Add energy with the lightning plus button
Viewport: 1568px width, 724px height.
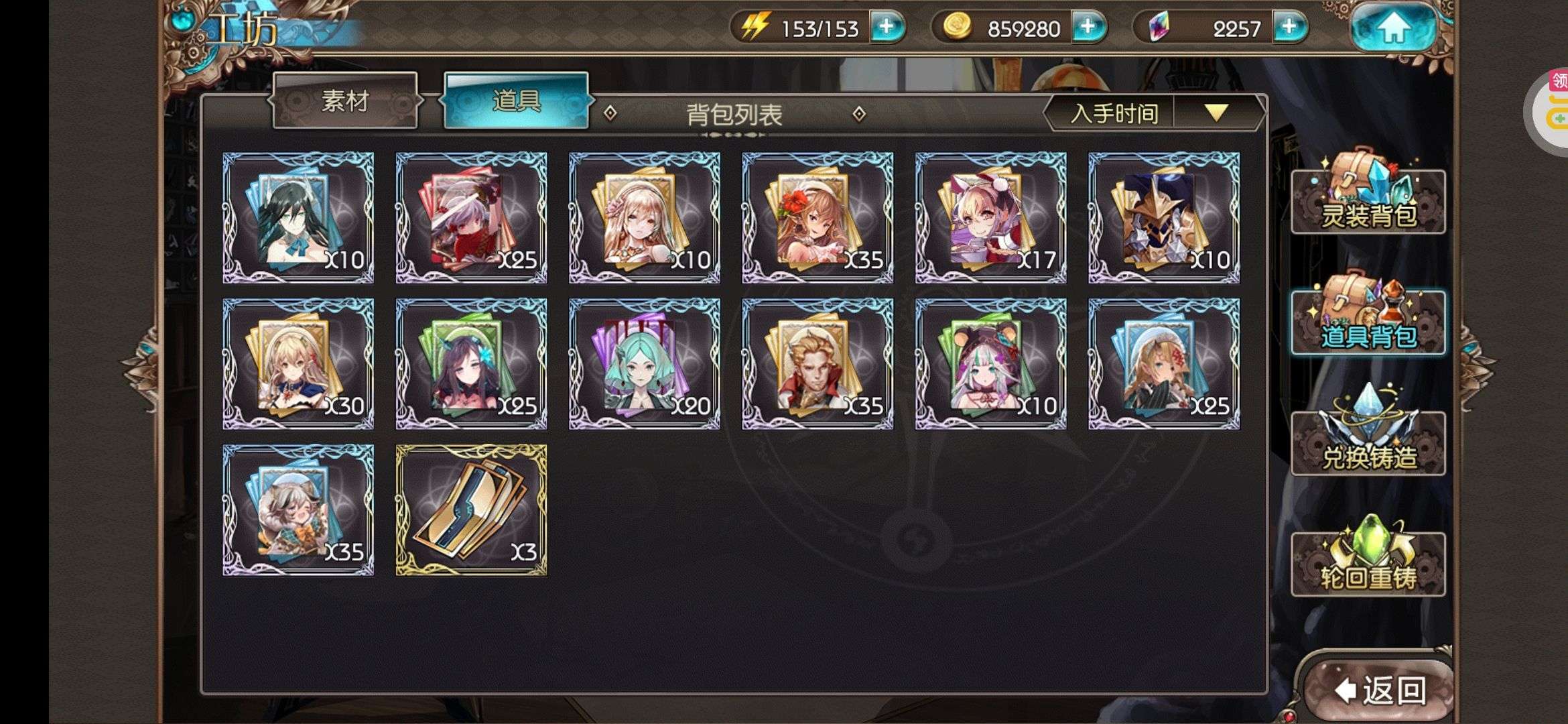click(x=887, y=27)
